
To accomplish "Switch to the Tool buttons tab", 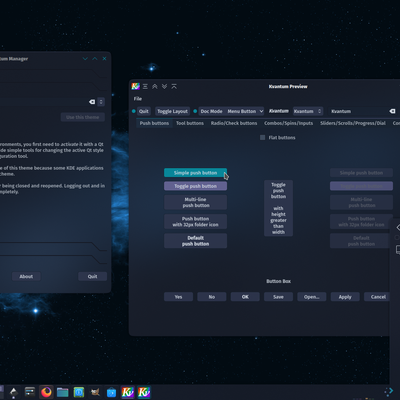I will tap(190, 123).
